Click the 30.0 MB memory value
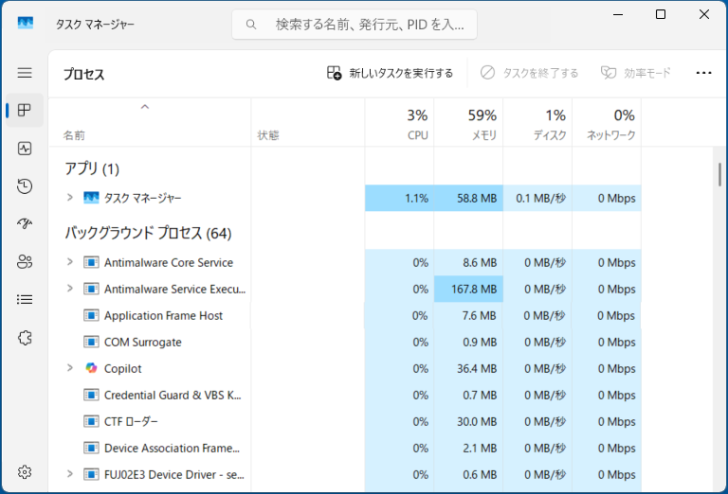The height and width of the screenshot is (494, 728). pos(477,422)
